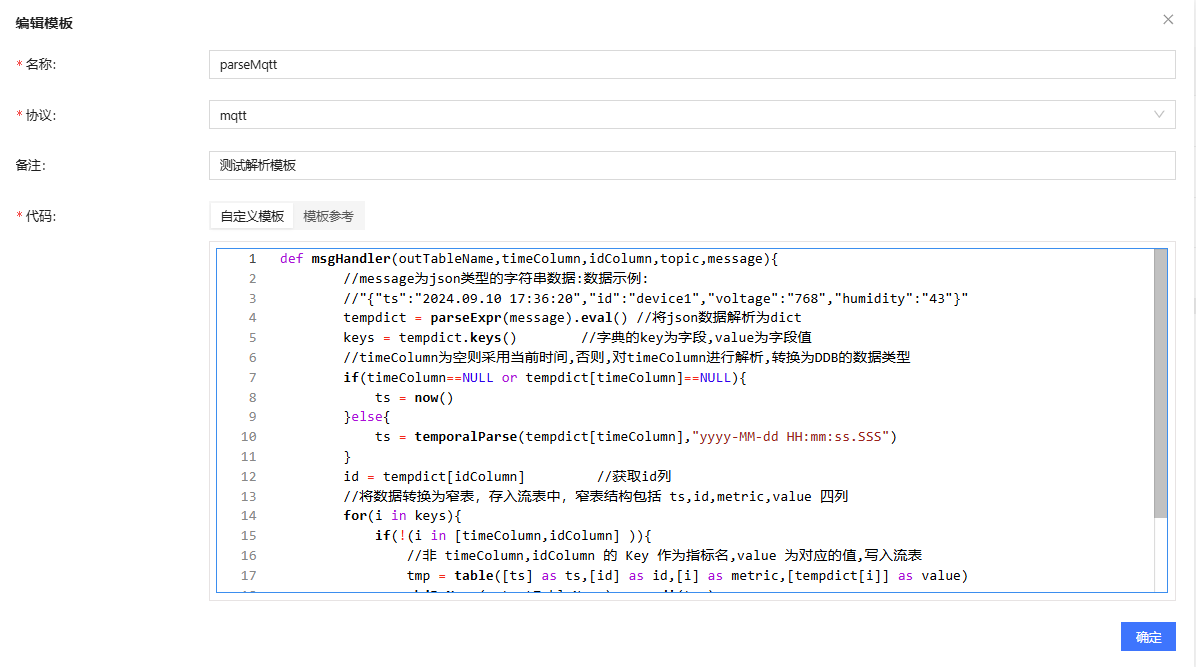Click code line 1 def msgHandler
1196x667 pixels.
pos(529,259)
